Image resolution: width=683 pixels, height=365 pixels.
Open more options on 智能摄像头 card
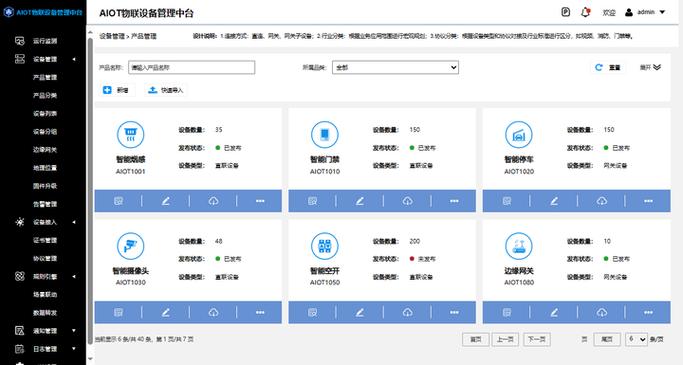pyautogui.click(x=260, y=312)
